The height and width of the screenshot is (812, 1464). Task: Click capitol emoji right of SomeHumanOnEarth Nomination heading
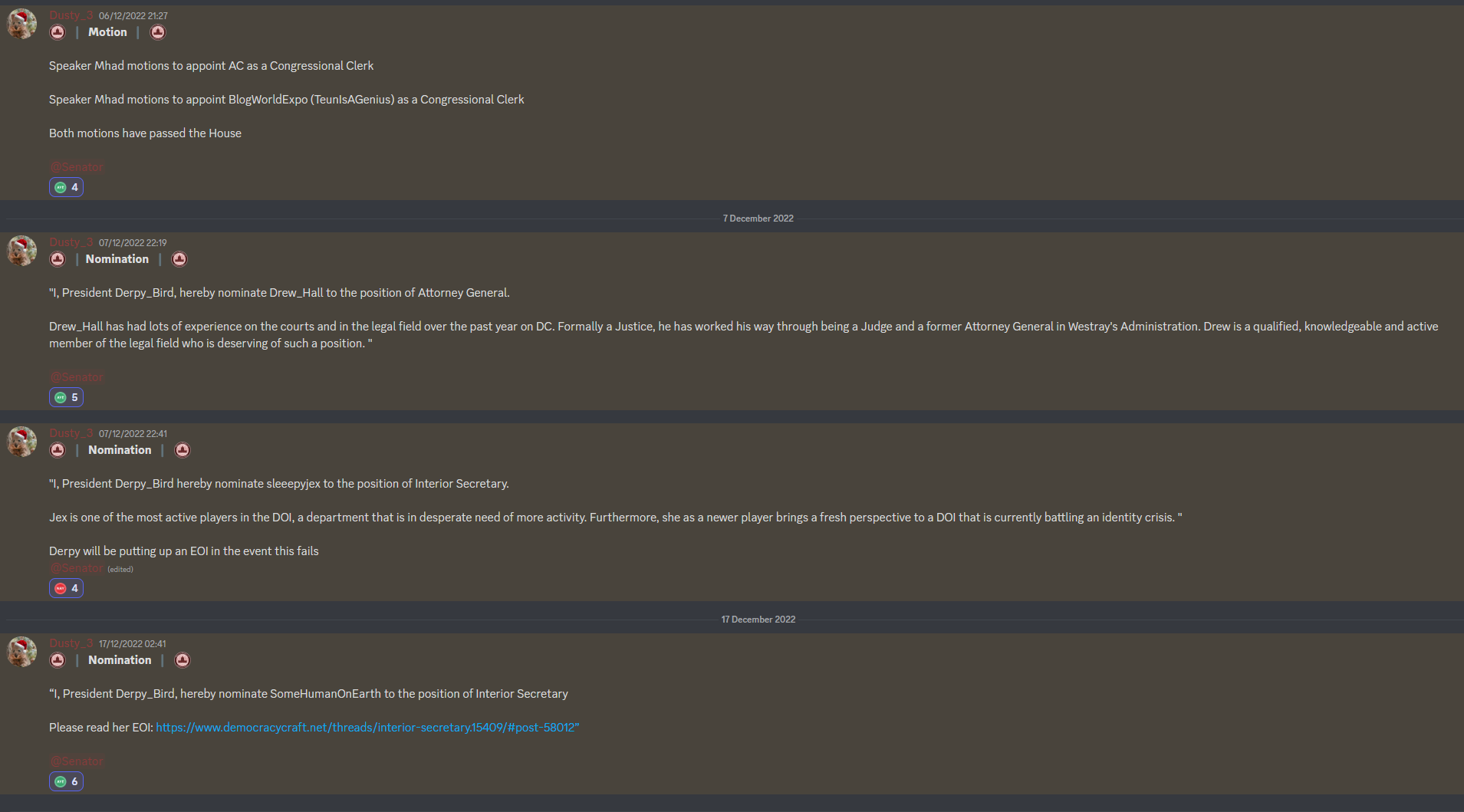pos(183,660)
